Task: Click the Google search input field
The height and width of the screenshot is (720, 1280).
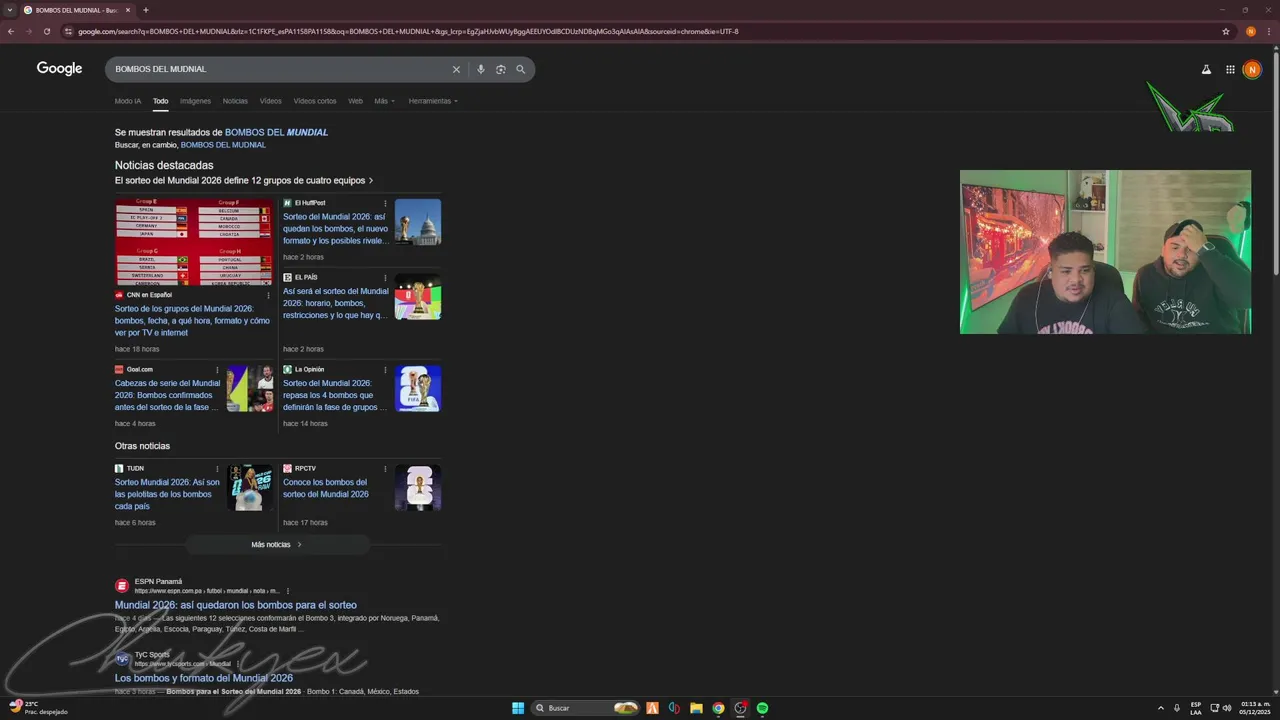Action: click(x=280, y=69)
